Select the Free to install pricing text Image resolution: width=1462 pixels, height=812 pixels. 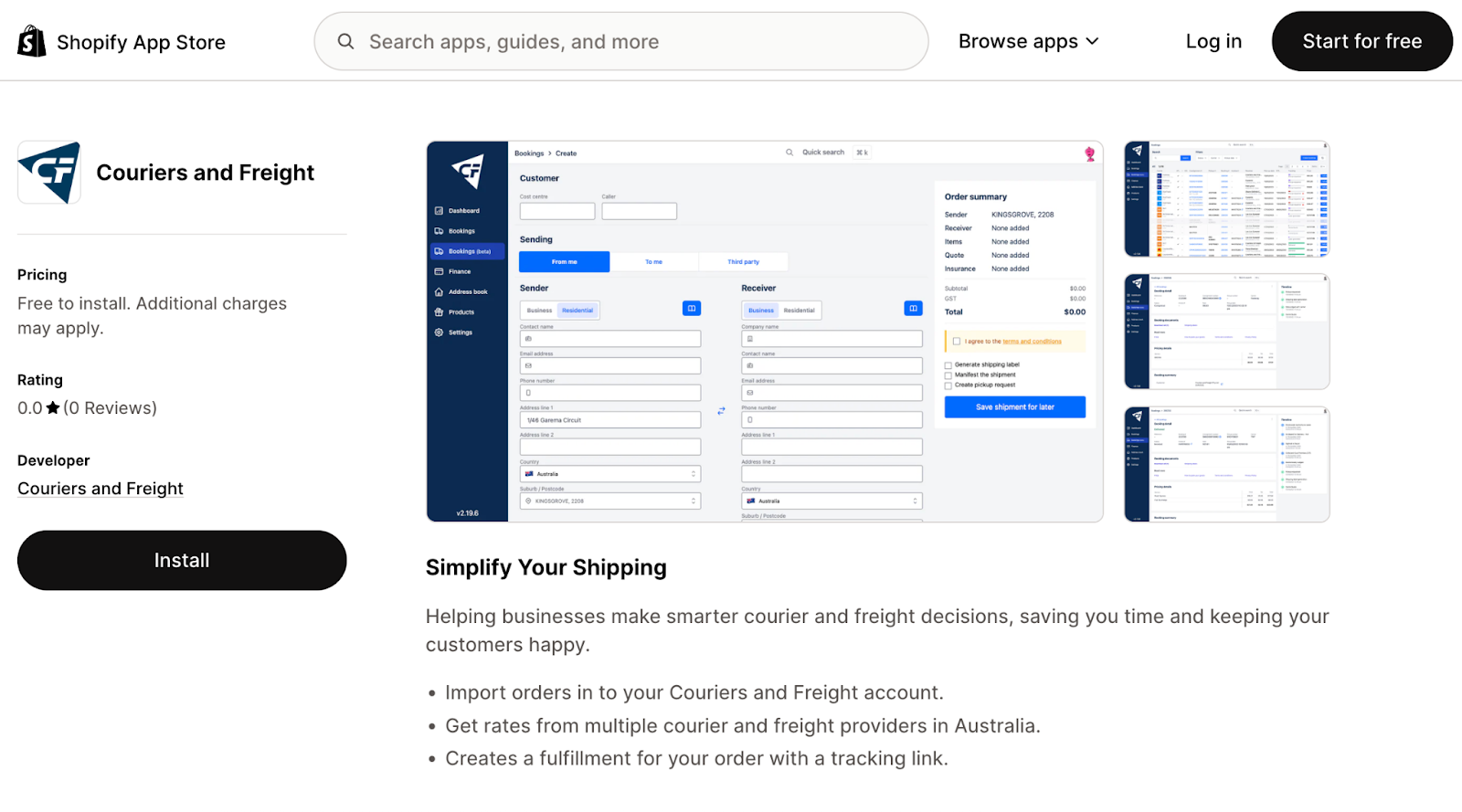153,316
